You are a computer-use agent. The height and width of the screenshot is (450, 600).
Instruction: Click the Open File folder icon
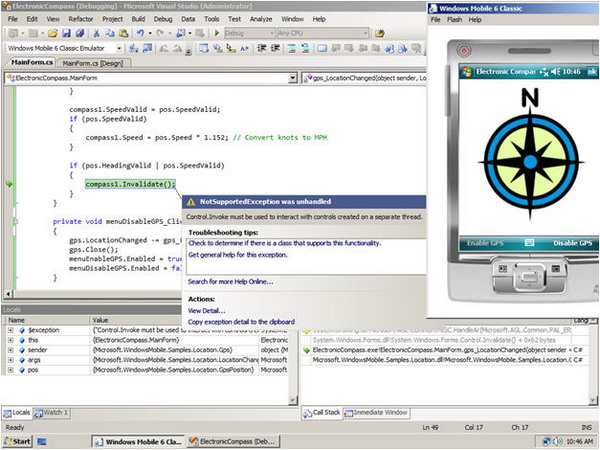click(53, 33)
